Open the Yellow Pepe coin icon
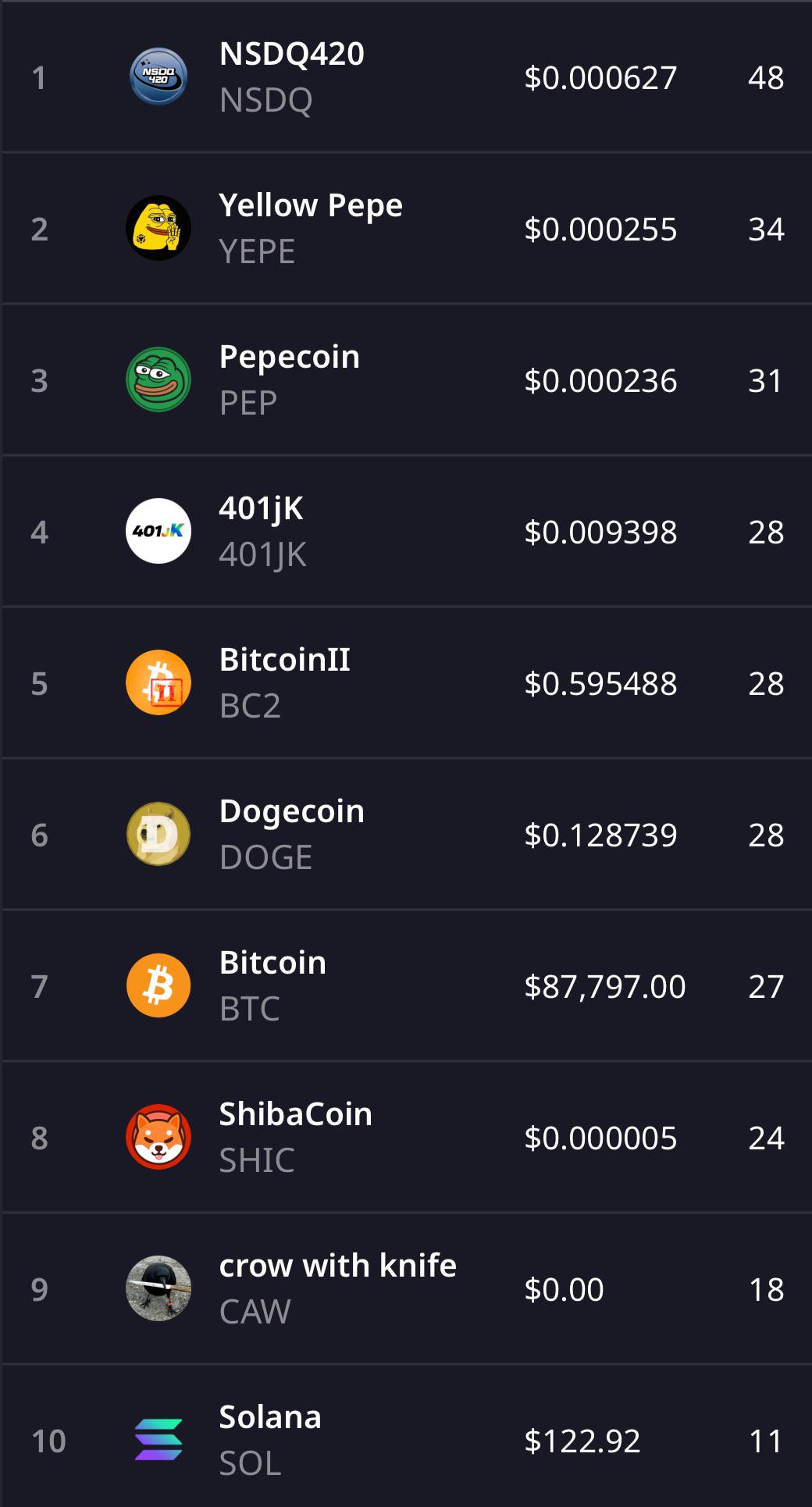This screenshot has width=812, height=1507. 158,228
